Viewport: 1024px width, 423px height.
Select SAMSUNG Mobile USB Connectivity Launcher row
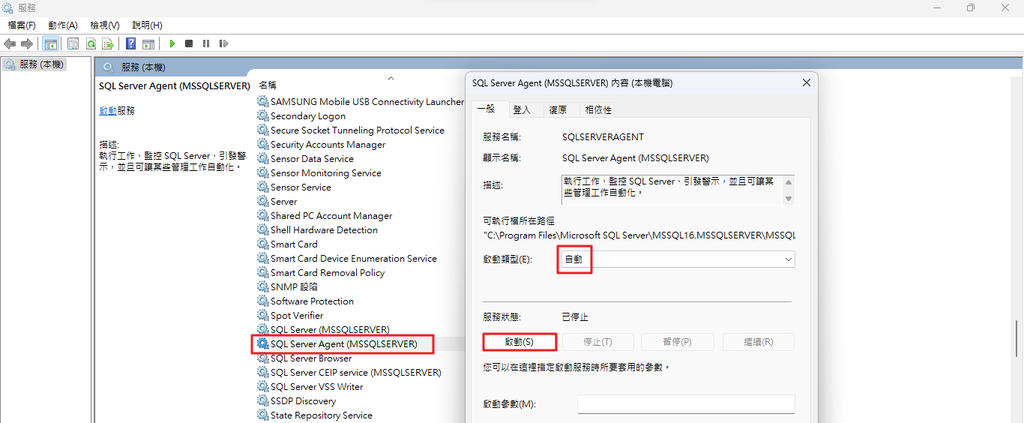(x=367, y=102)
